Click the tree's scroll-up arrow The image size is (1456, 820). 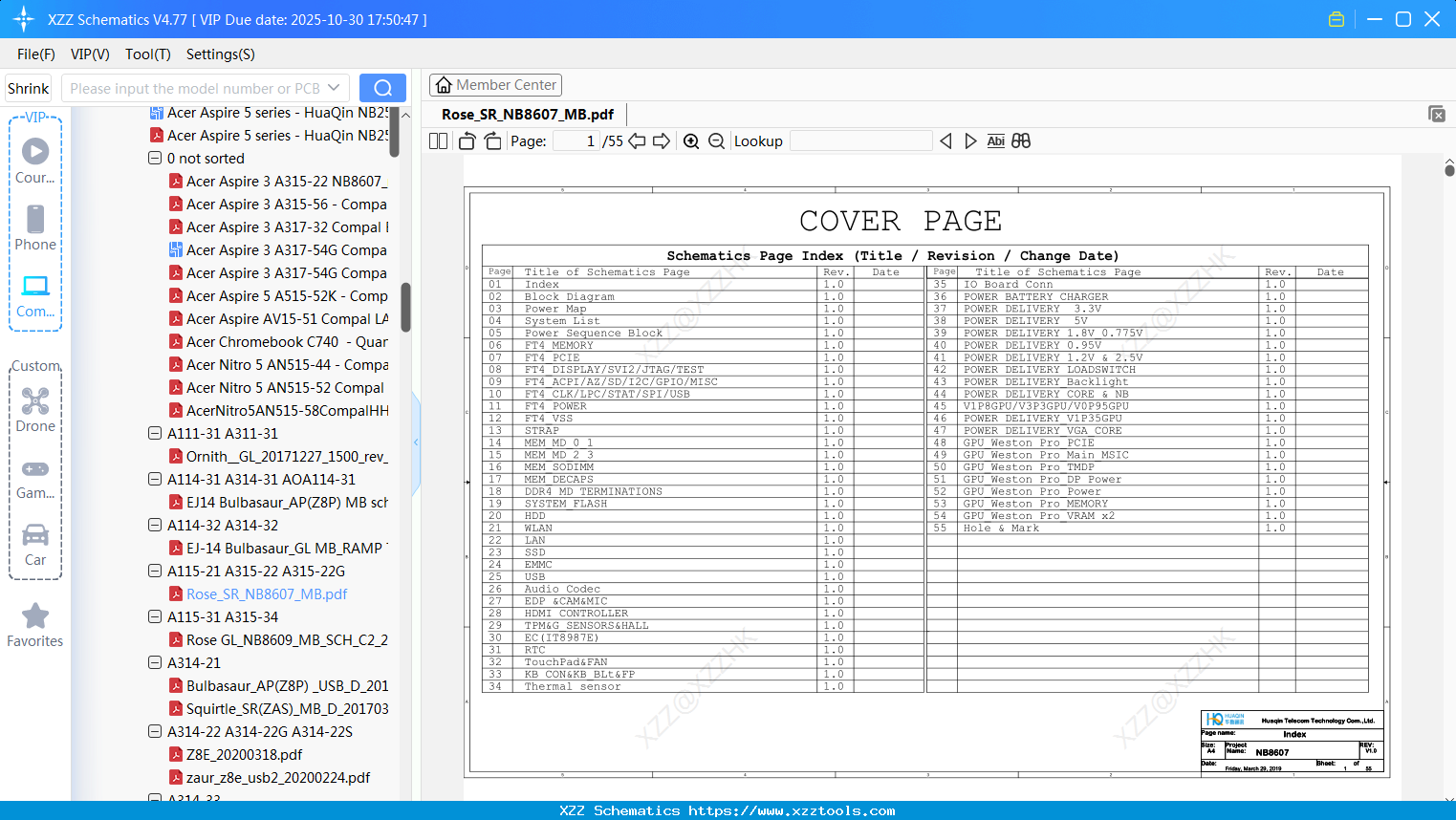tap(405, 115)
